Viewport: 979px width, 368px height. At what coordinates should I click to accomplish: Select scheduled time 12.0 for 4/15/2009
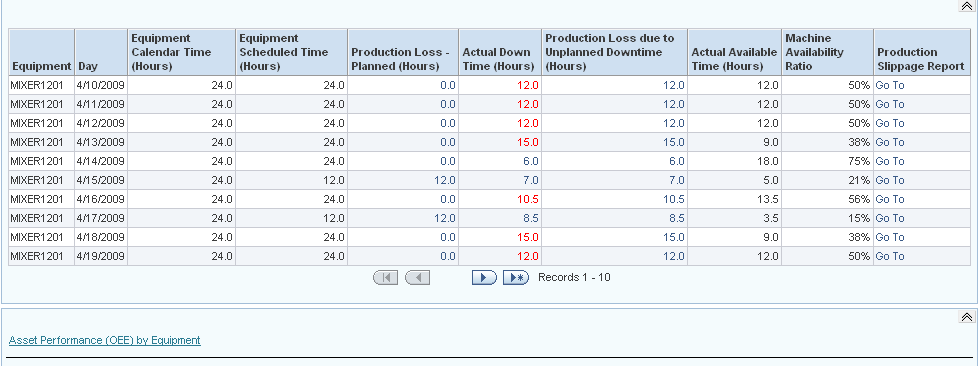(291, 181)
